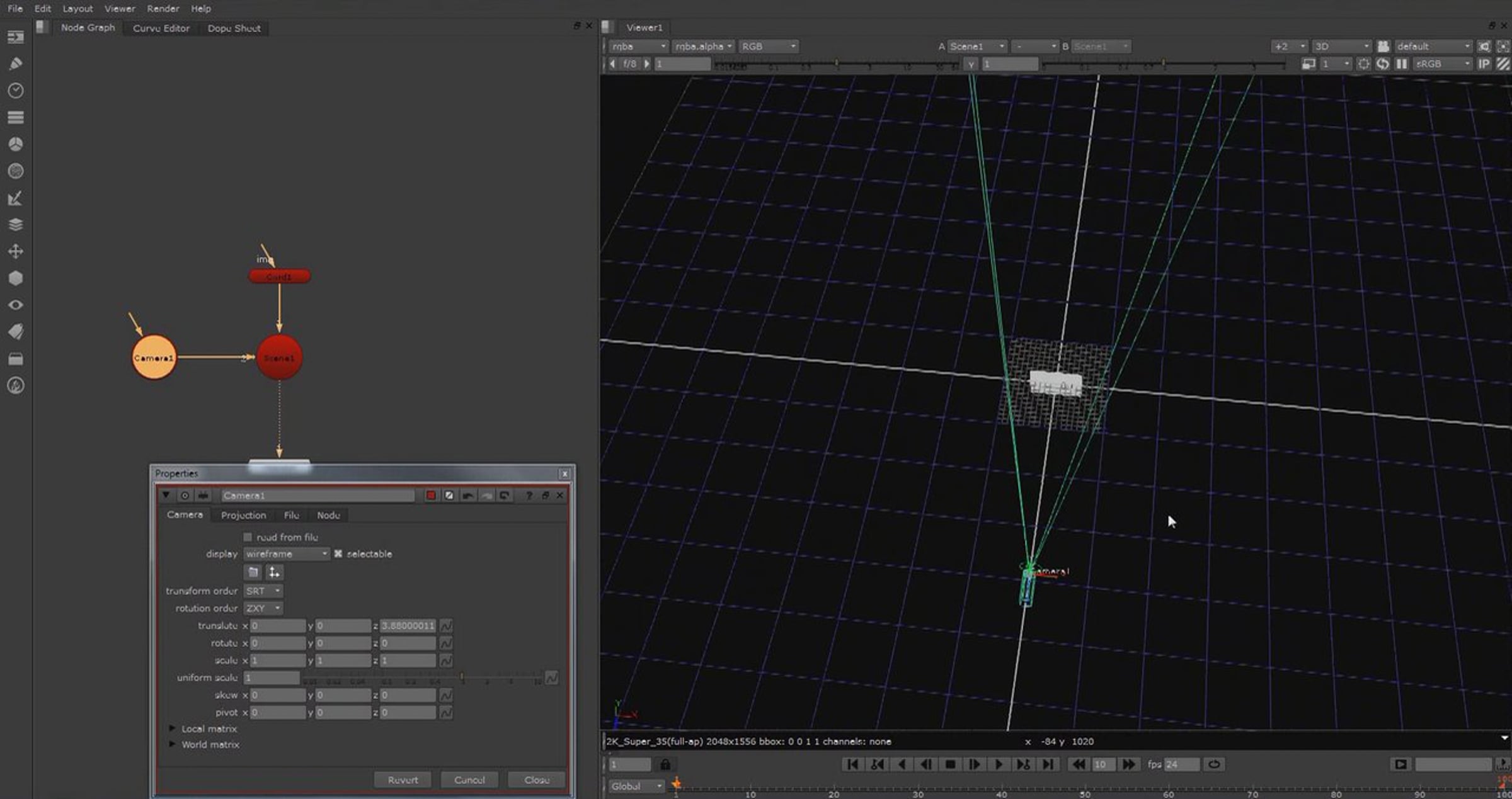Click the zebra stripes clipping warning icon
This screenshot has width=1512, height=799.
pyautogui.click(x=1503, y=64)
